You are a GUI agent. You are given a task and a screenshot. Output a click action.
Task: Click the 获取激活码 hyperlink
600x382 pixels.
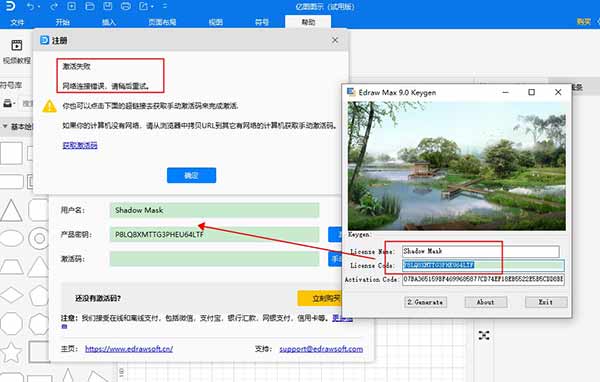coord(80,145)
